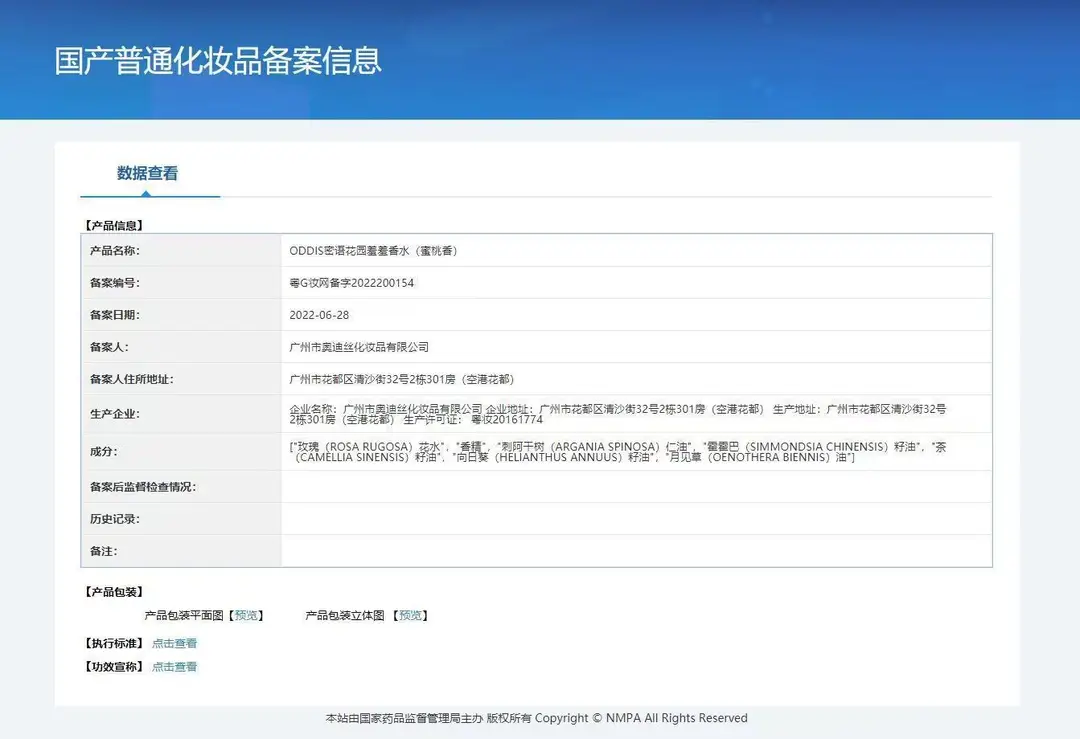Open the 数据查看 tab
The height and width of the screenshot is (739, 1080).
(x=147, y=173)
